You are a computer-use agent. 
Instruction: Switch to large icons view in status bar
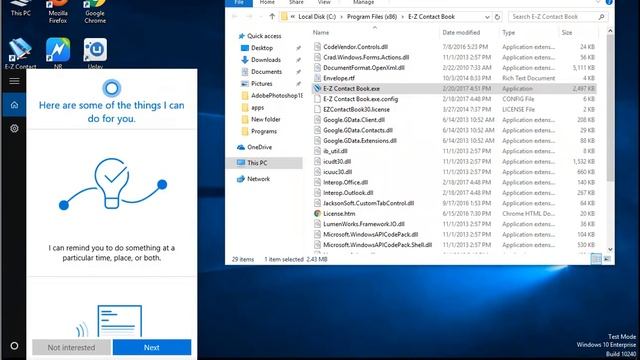(x=607, y=259)
